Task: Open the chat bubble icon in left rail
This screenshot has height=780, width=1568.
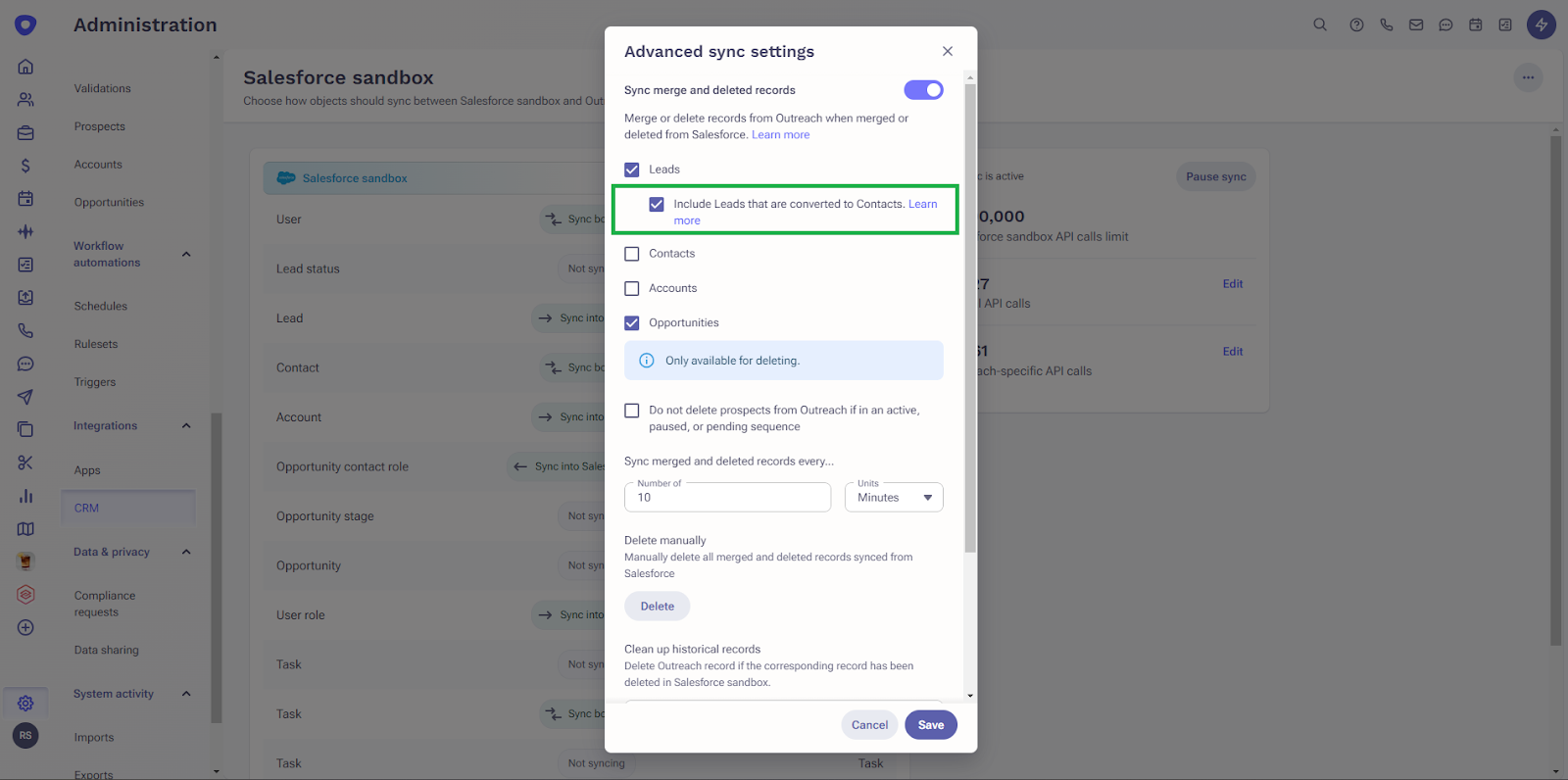Action: tap(25, 364)
